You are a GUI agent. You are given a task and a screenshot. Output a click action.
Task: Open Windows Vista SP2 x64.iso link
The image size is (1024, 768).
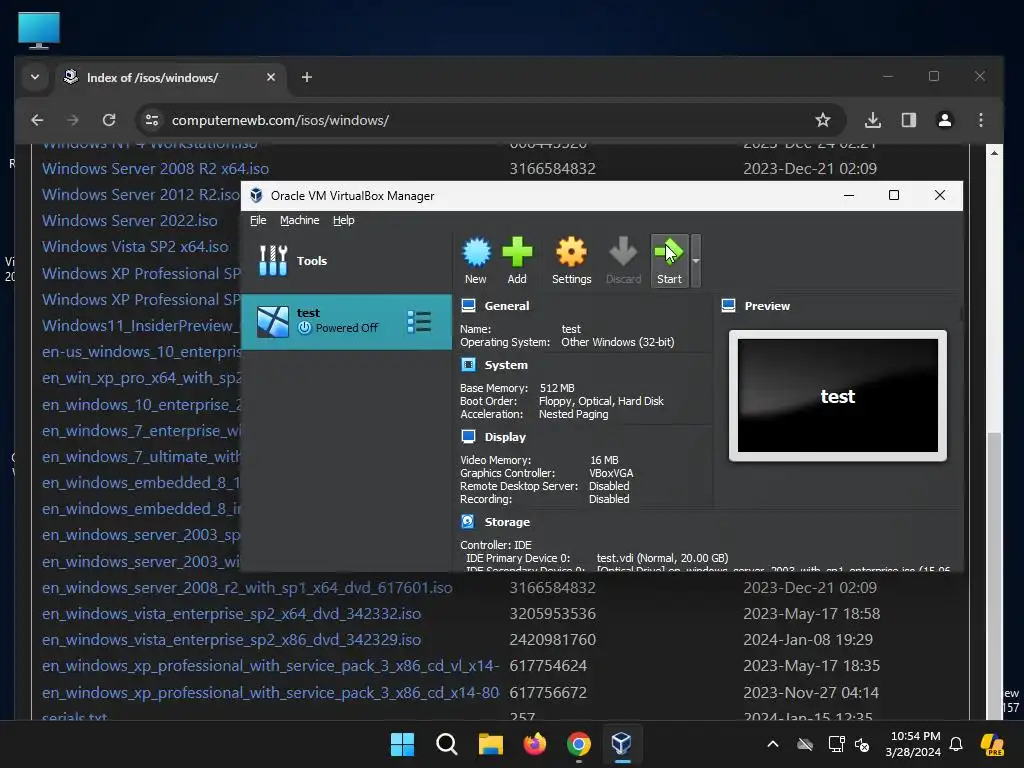[x=135, y=247]
